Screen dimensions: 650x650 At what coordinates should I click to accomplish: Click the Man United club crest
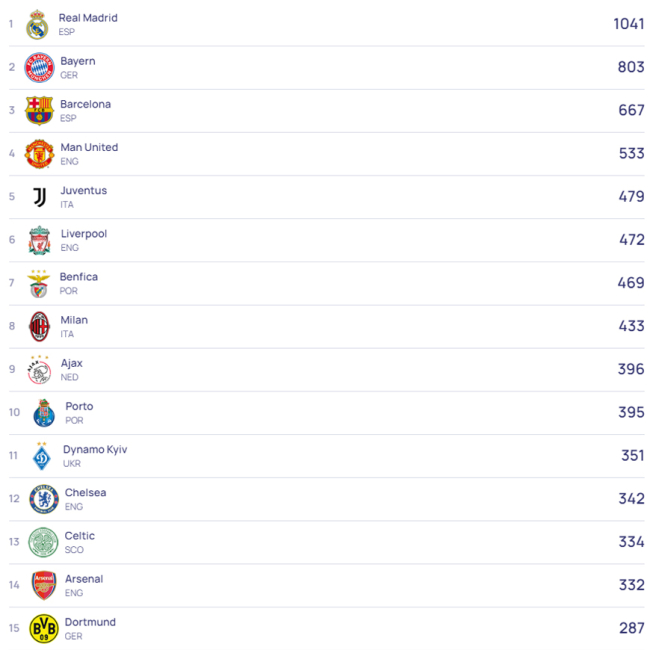coord(39,154)
